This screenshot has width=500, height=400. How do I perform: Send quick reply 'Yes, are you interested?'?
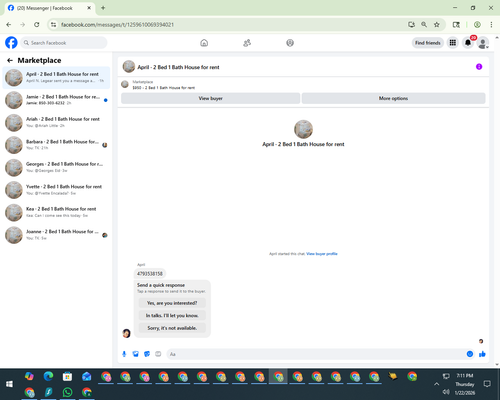pos(172,303)
